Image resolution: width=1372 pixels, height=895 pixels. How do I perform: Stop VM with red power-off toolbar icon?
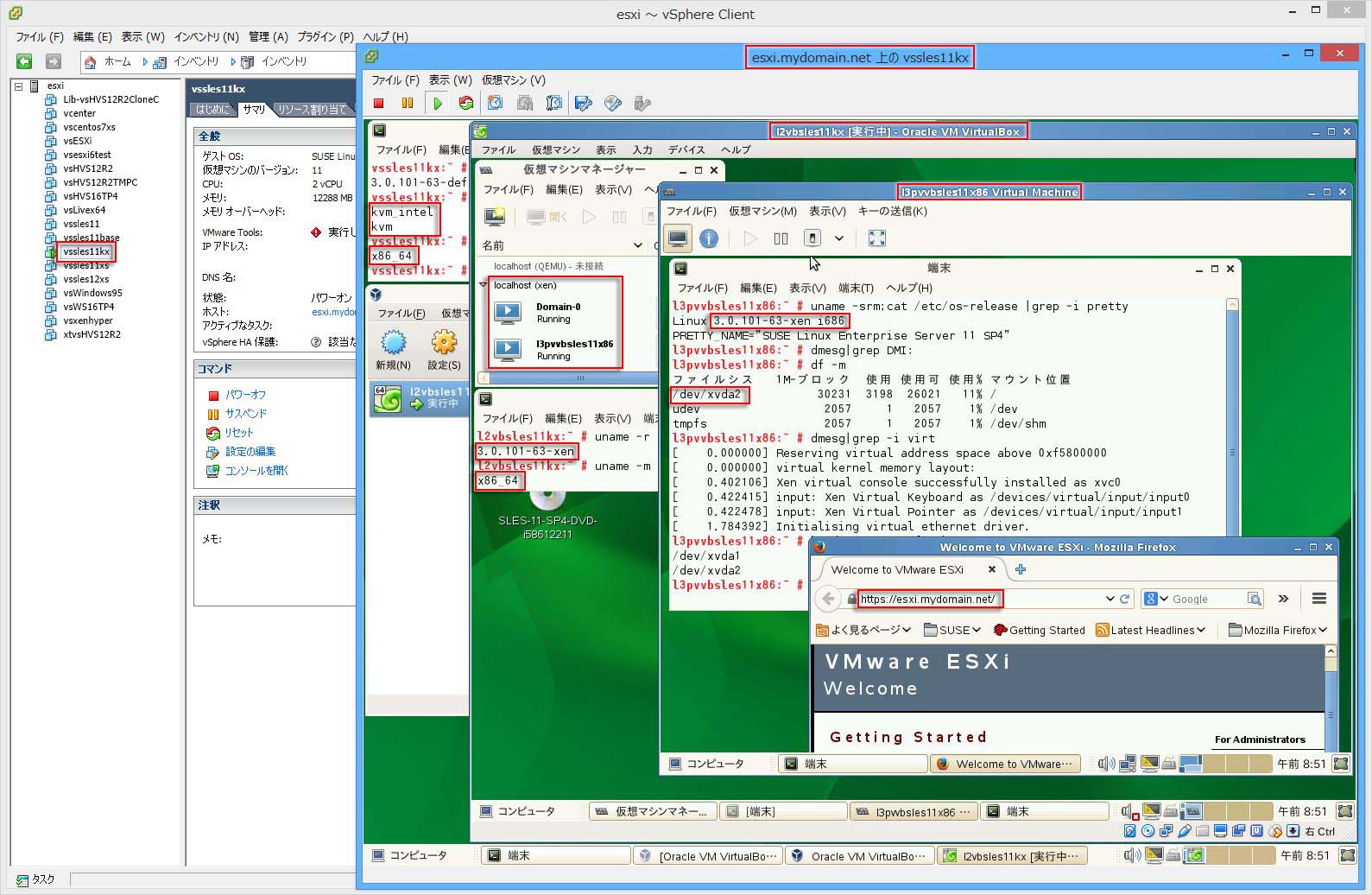pos(378,103)
